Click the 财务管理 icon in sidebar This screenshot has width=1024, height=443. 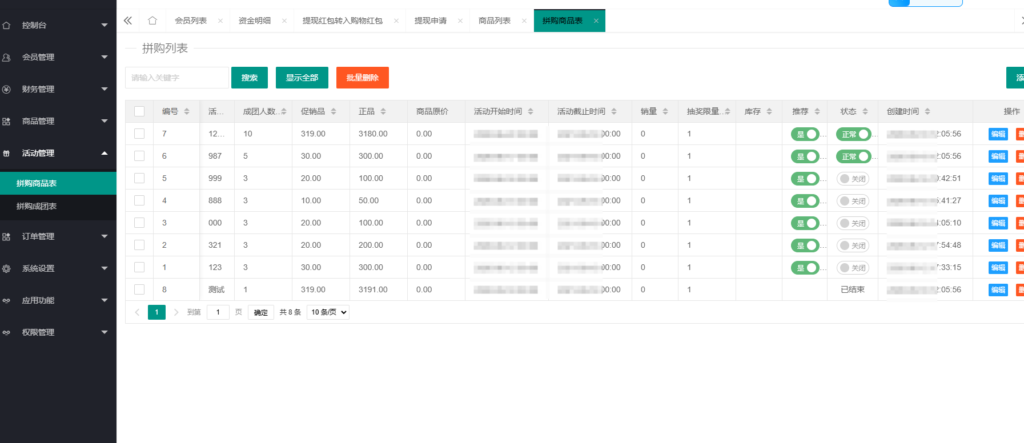point(7,90)
